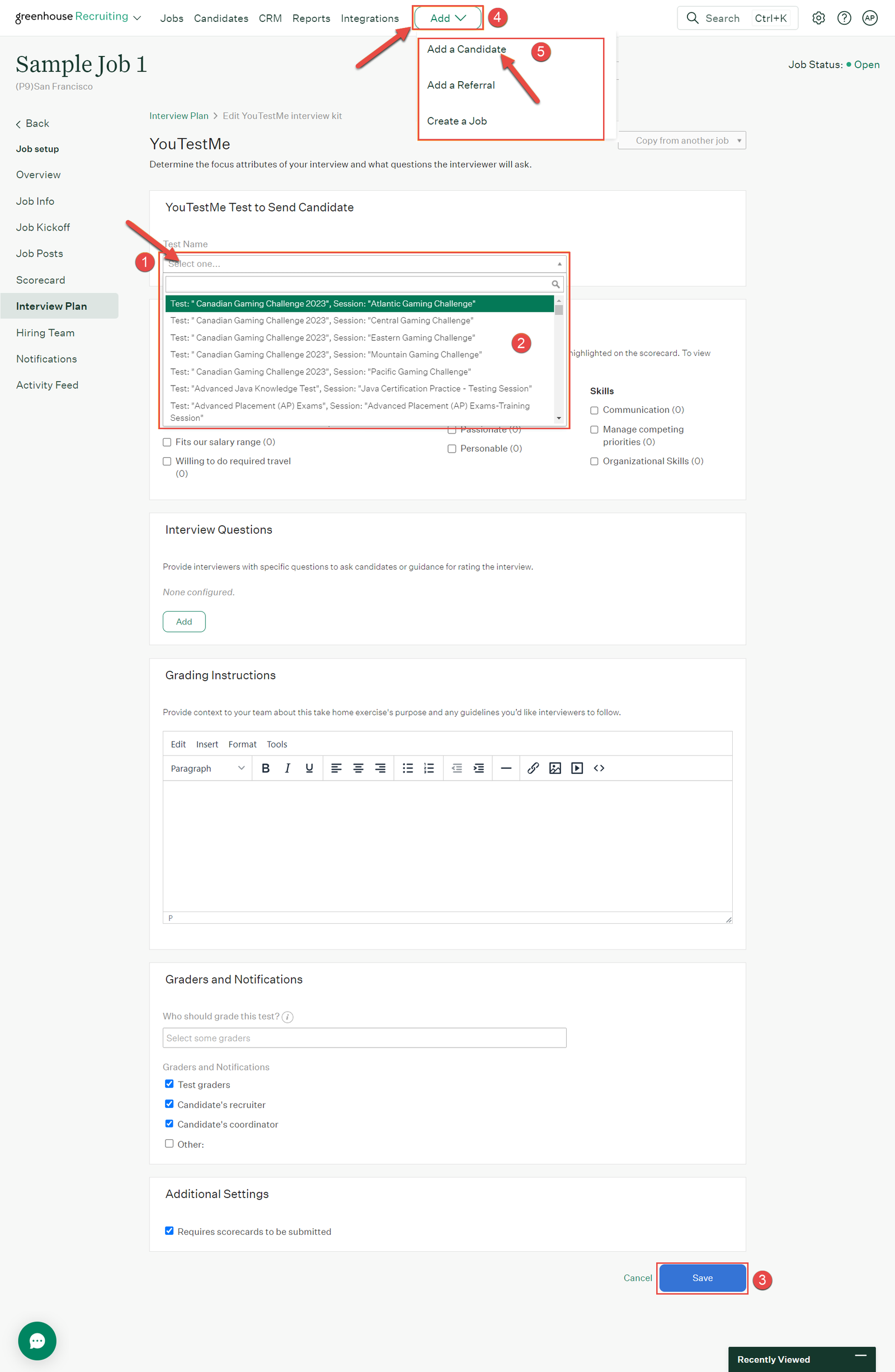This screenshot has width=895, height=1372.
Task: Open the Jobs navigation item
Action: (x=172, y=18)
